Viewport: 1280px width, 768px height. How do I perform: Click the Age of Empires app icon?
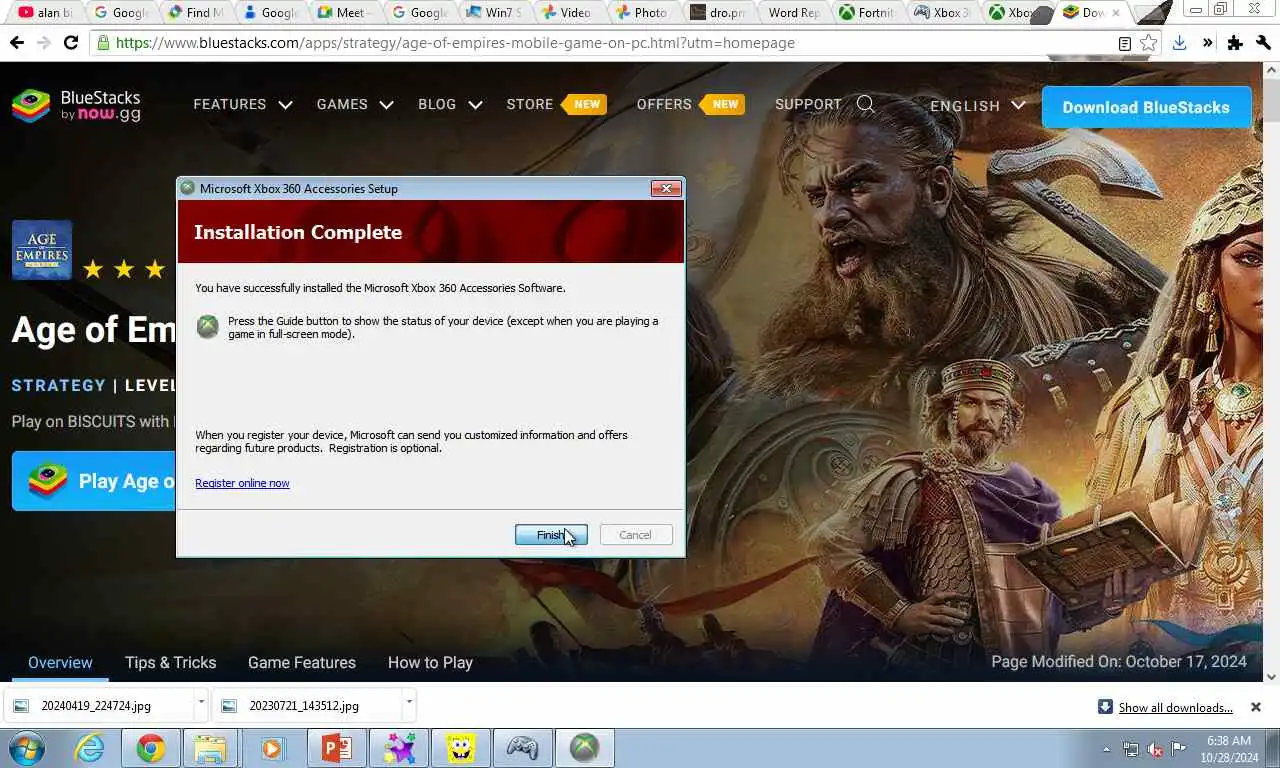point(42,250)
